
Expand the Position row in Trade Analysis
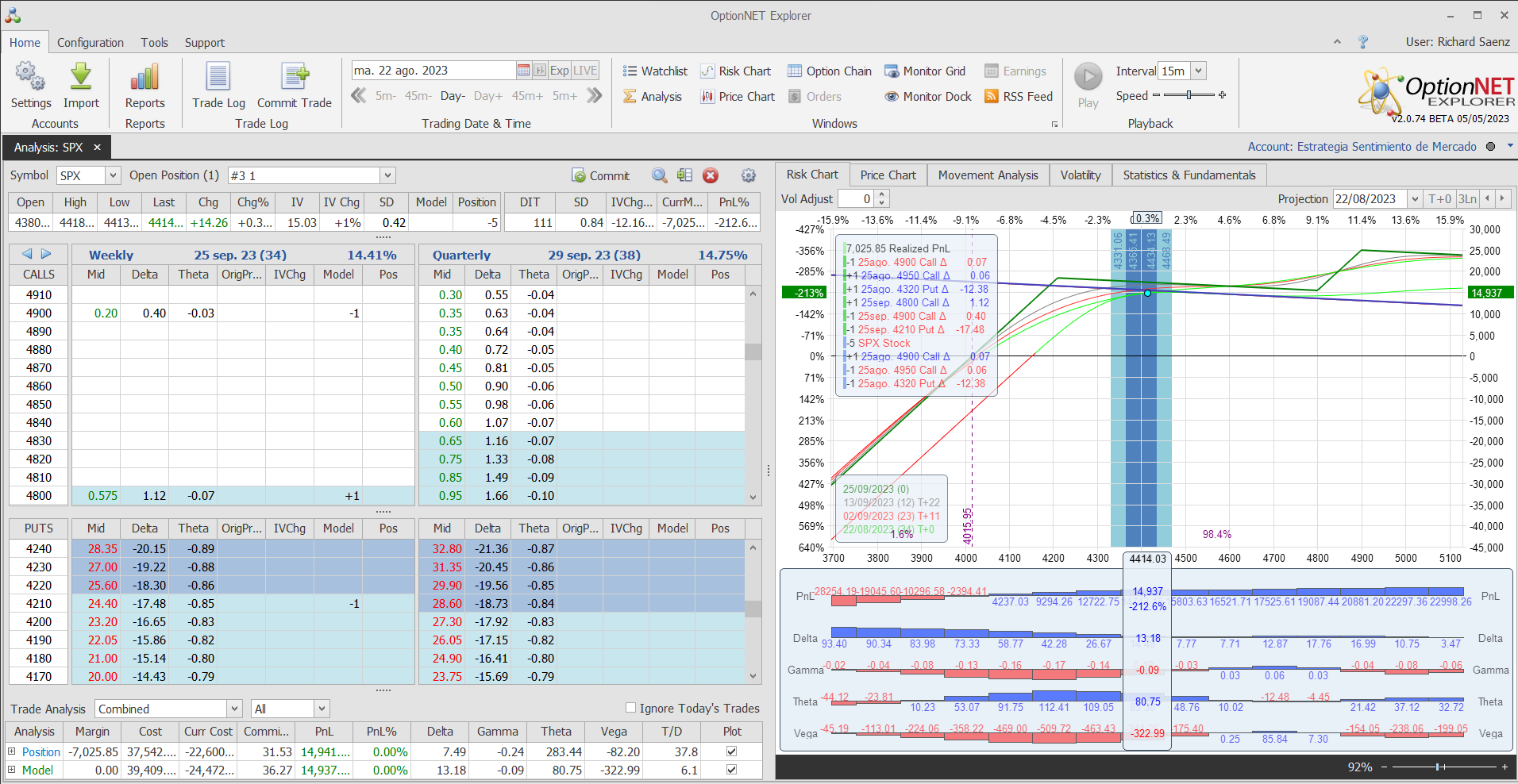[12, 751]
